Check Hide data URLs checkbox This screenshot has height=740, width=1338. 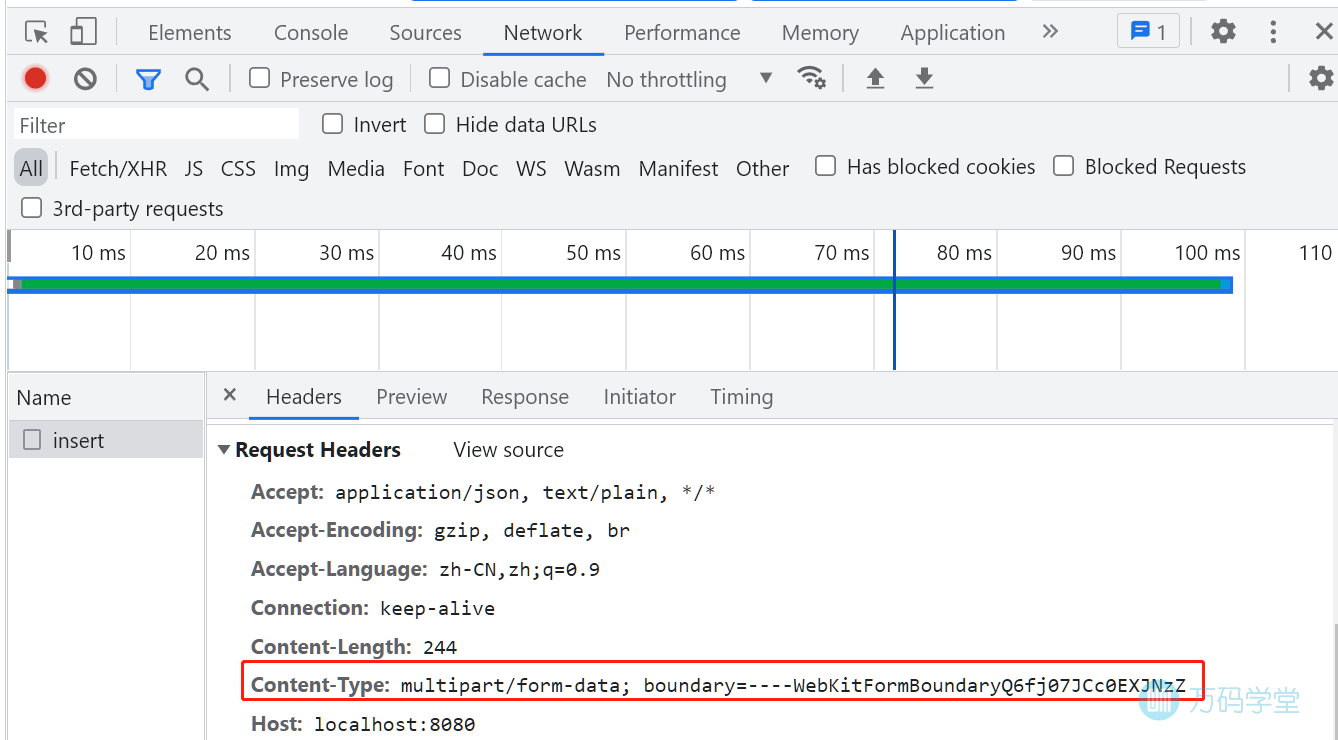pos(434,124)
